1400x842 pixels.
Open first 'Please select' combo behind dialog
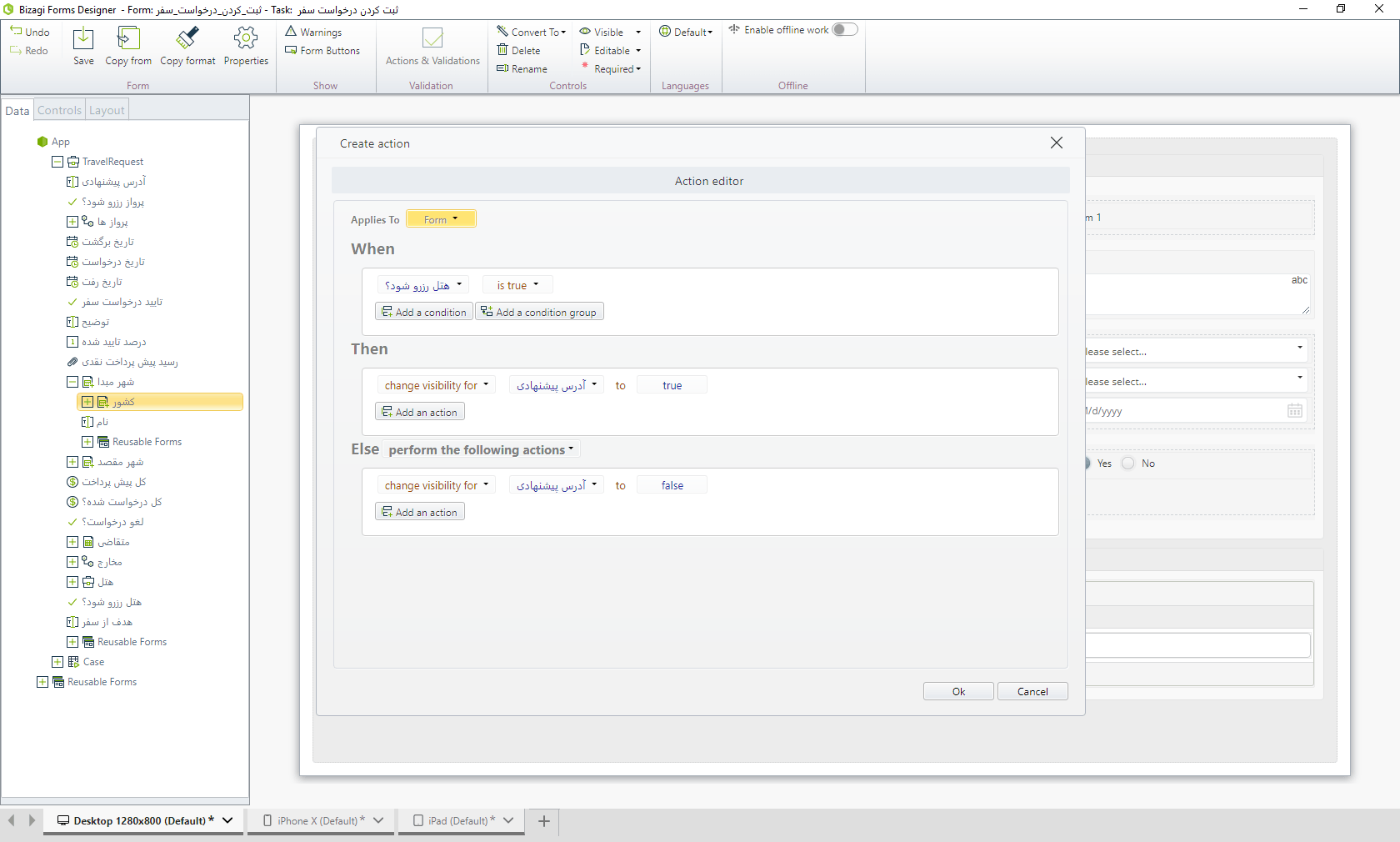[x=1196, y=350]
